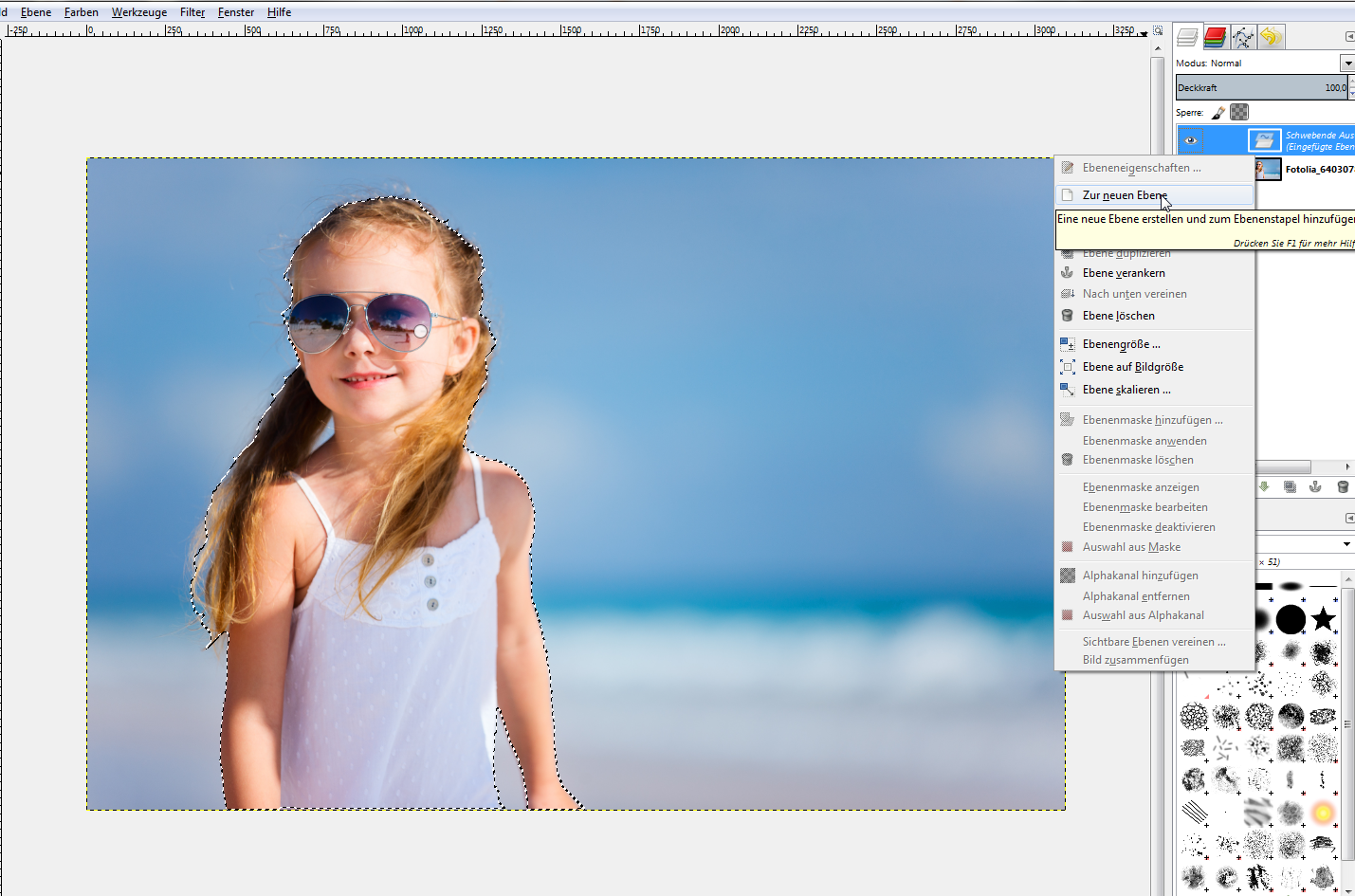Screen dimensions: 1355x896
Task: Open the Undo History tab icon
Action: coord(1271,37)
